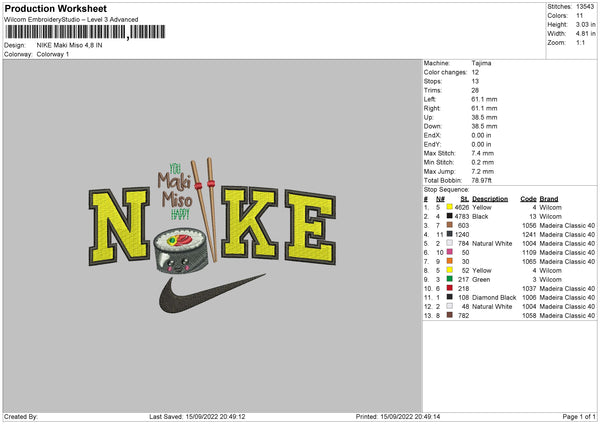Image resolution: width=600 pixels, height=424 pixels.
Task: Click the Production Worksheet title
Action: pos(56,8)
